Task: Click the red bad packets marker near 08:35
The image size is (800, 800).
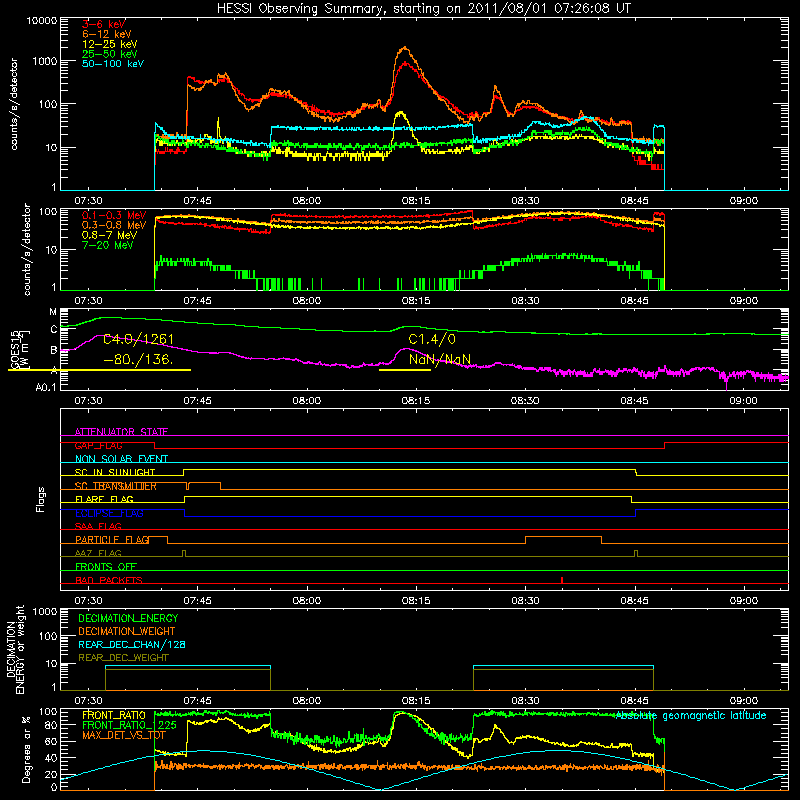Action: tap(562, 580)
